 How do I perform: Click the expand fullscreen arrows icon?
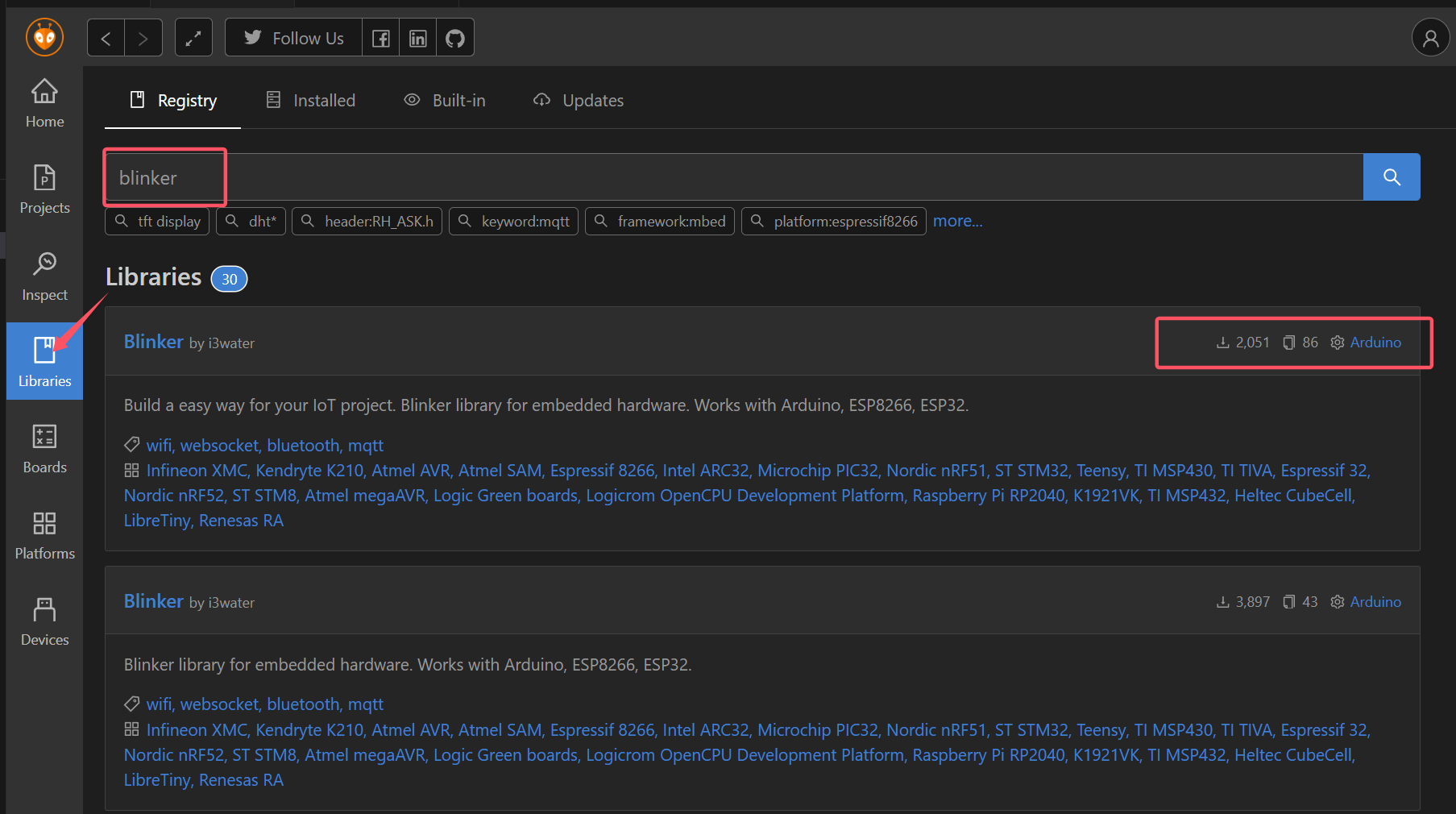pos(193,38)
